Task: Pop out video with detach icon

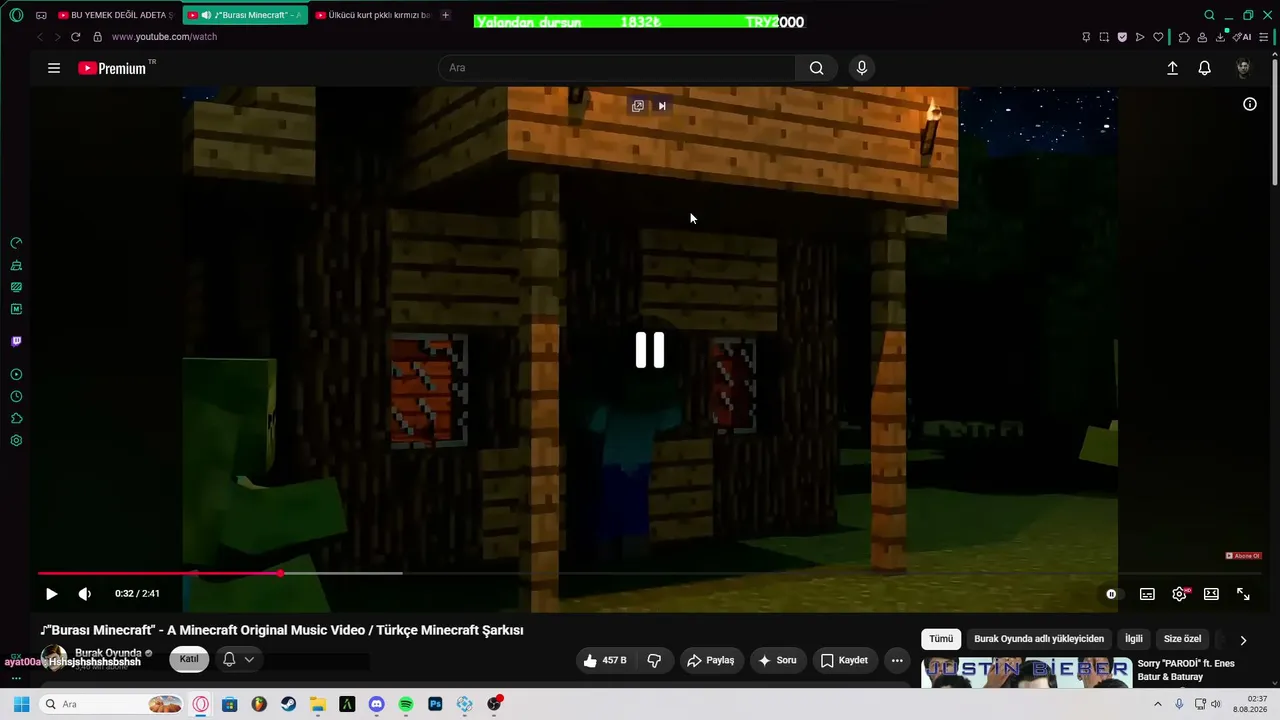Action: pos(638,106)
